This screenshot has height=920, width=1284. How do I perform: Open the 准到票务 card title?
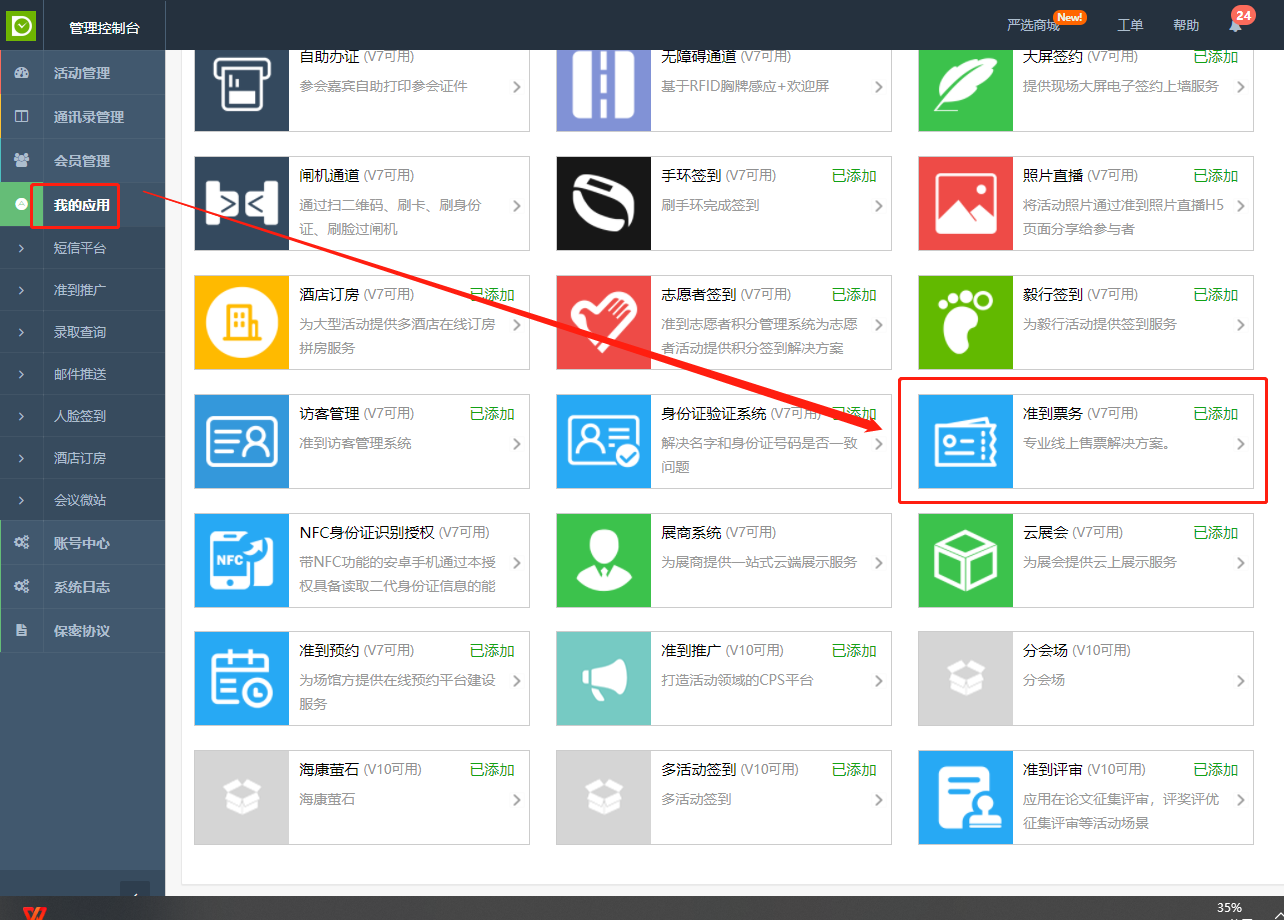coord(1052,413)
